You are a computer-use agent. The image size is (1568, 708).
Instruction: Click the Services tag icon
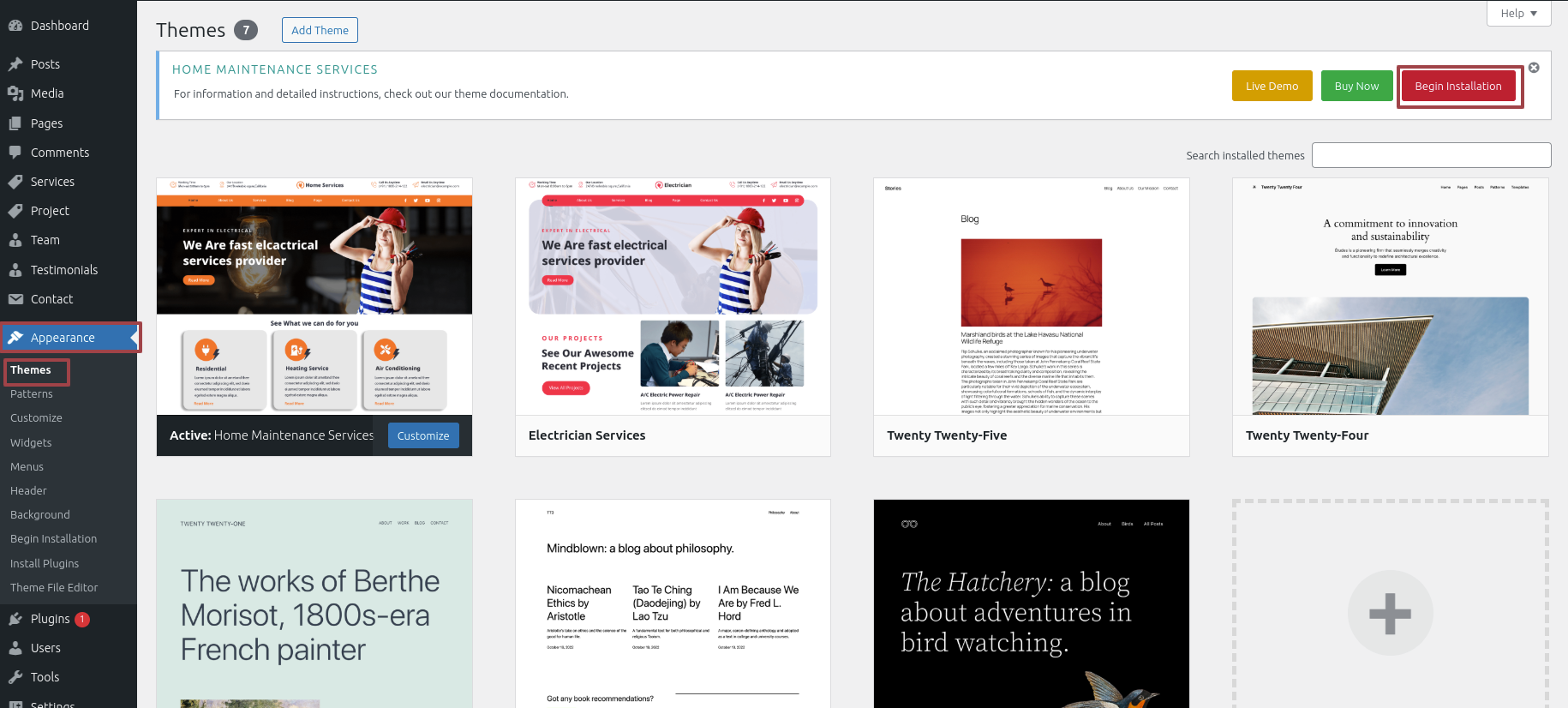[x=15, y=182]
